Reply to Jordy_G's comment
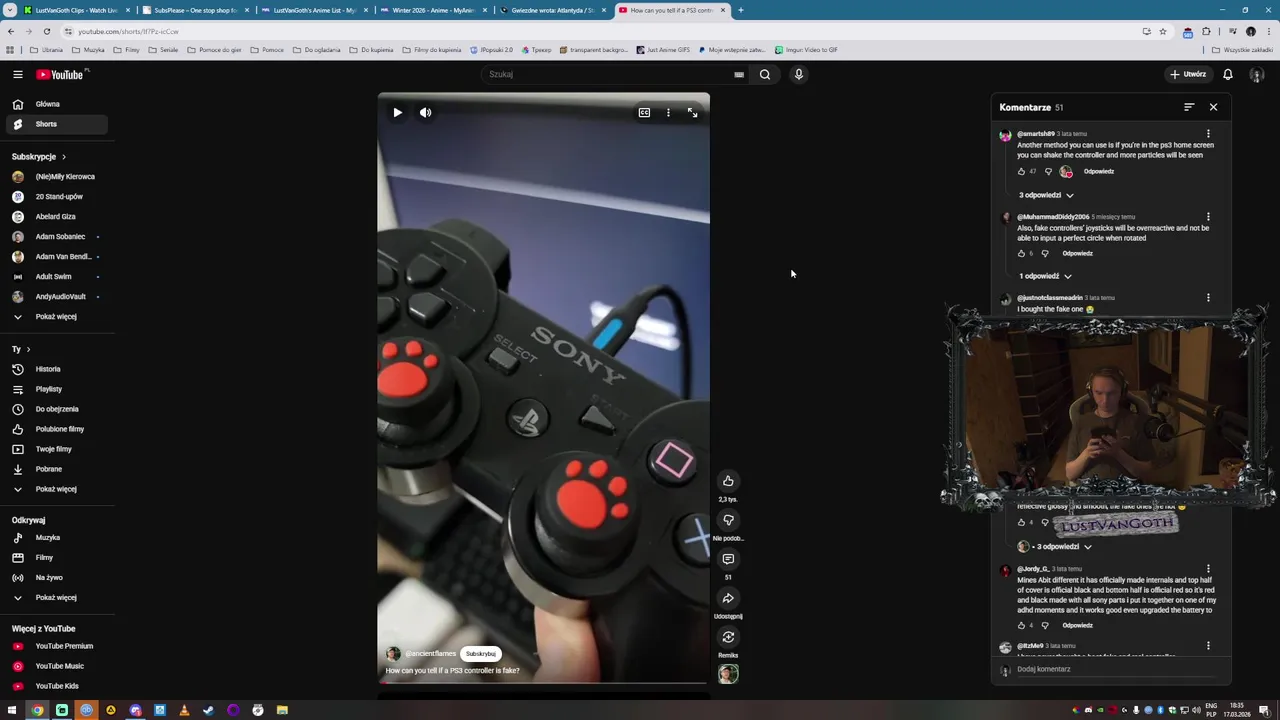 1077,626
